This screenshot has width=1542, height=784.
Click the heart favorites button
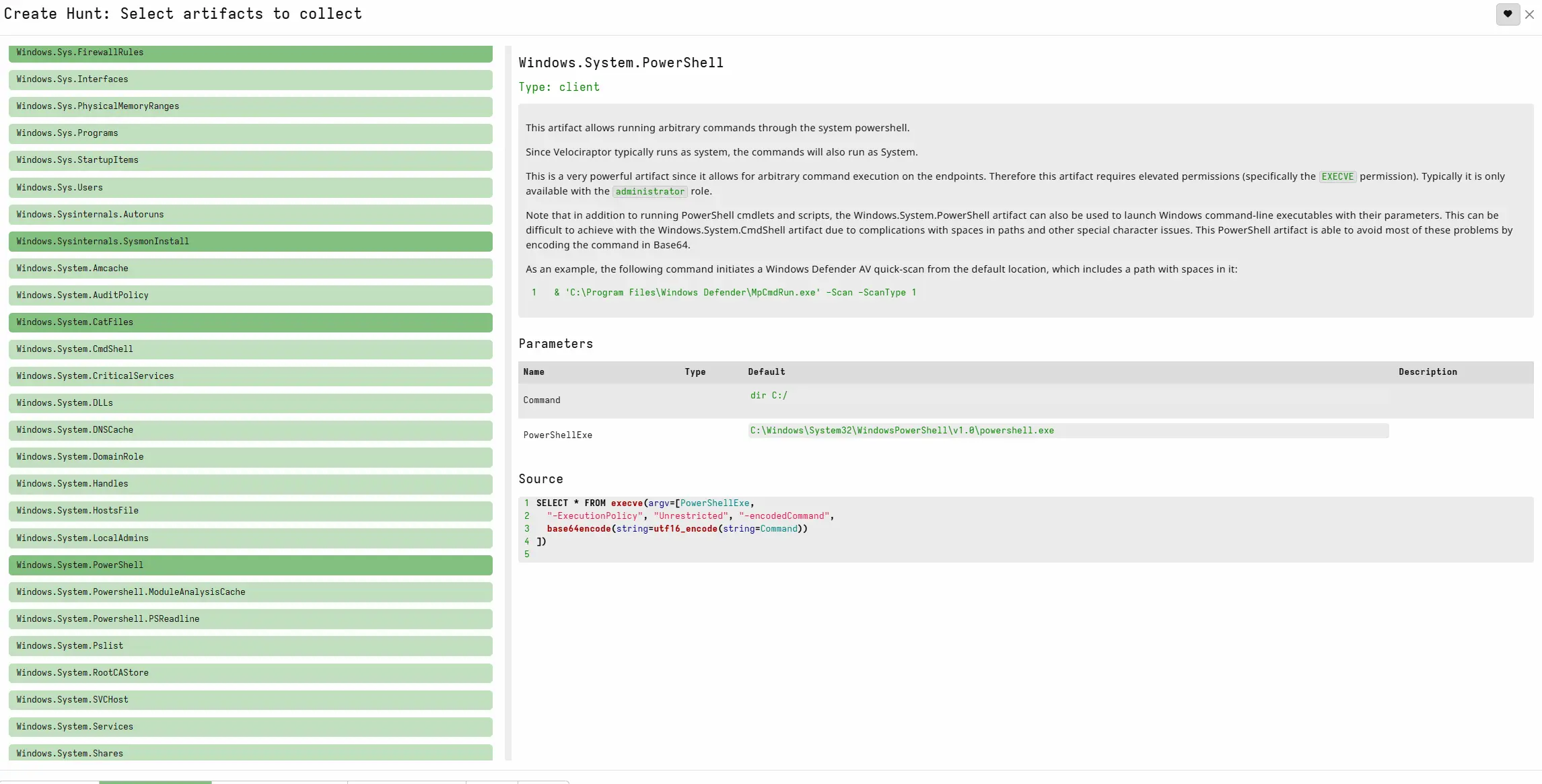pyautogui.click(x=1508, y=14)
